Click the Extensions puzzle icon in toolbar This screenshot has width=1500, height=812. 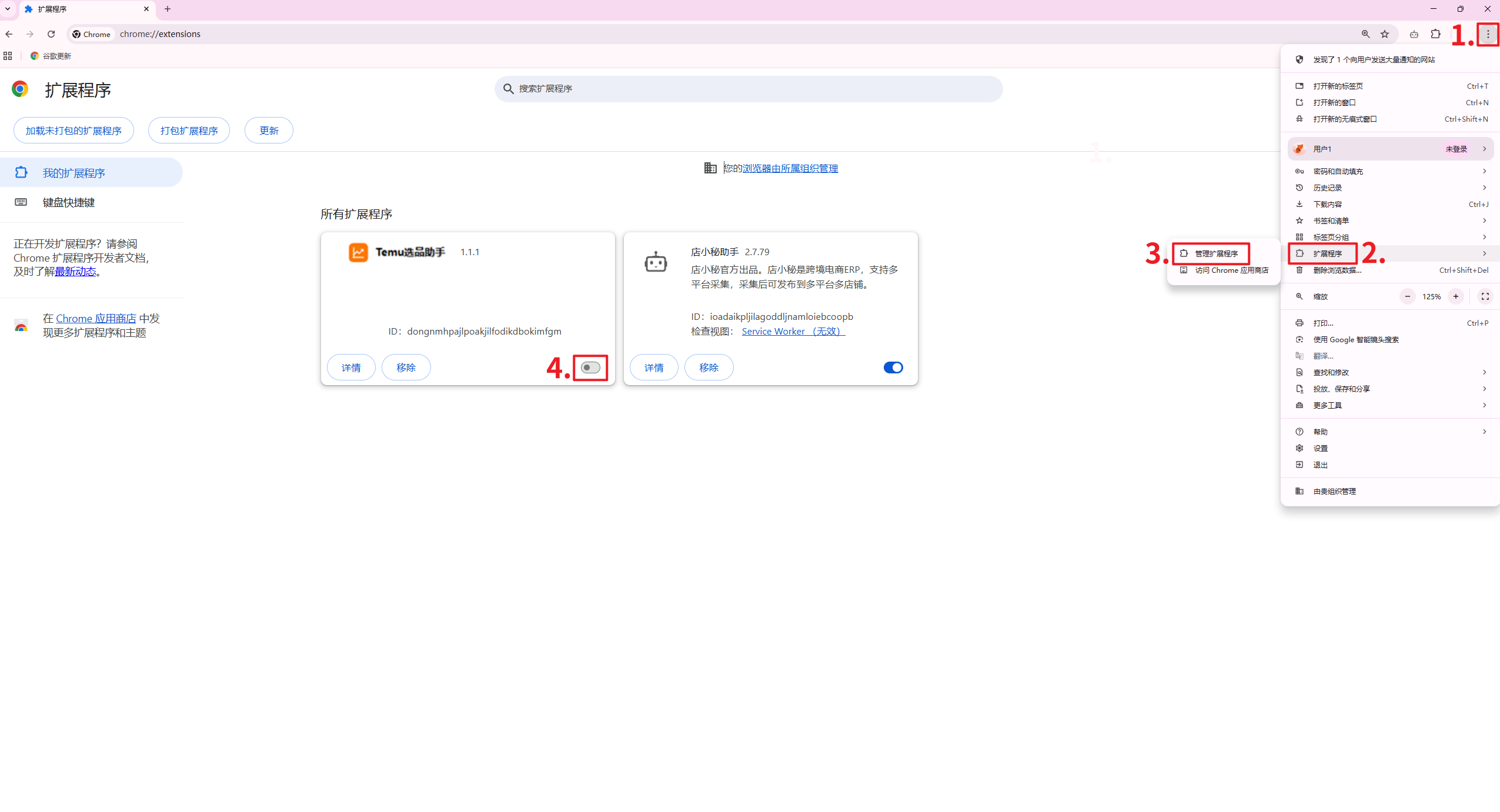[x=1435, y=34]
